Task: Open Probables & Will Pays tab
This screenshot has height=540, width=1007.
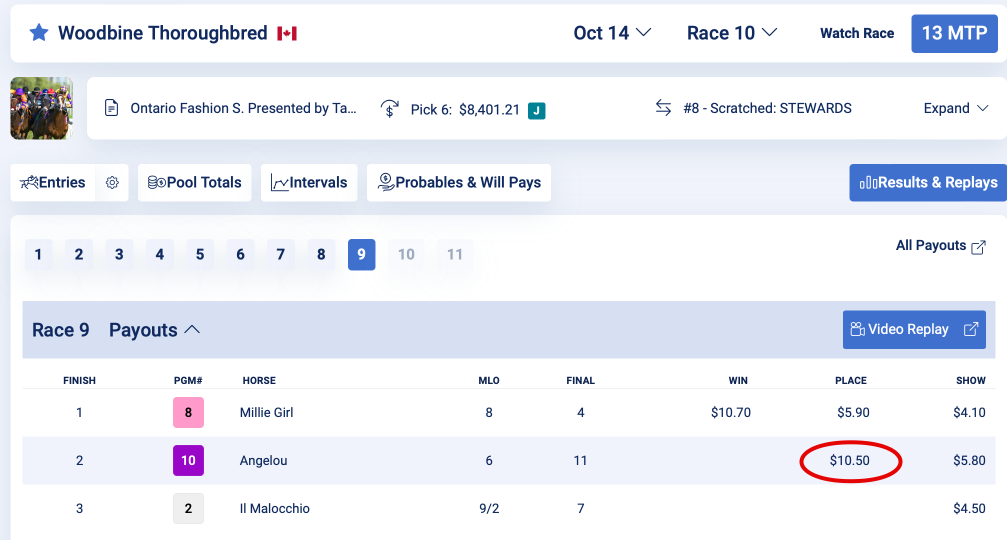Action: pyautogui.click(x=459, y=182)
